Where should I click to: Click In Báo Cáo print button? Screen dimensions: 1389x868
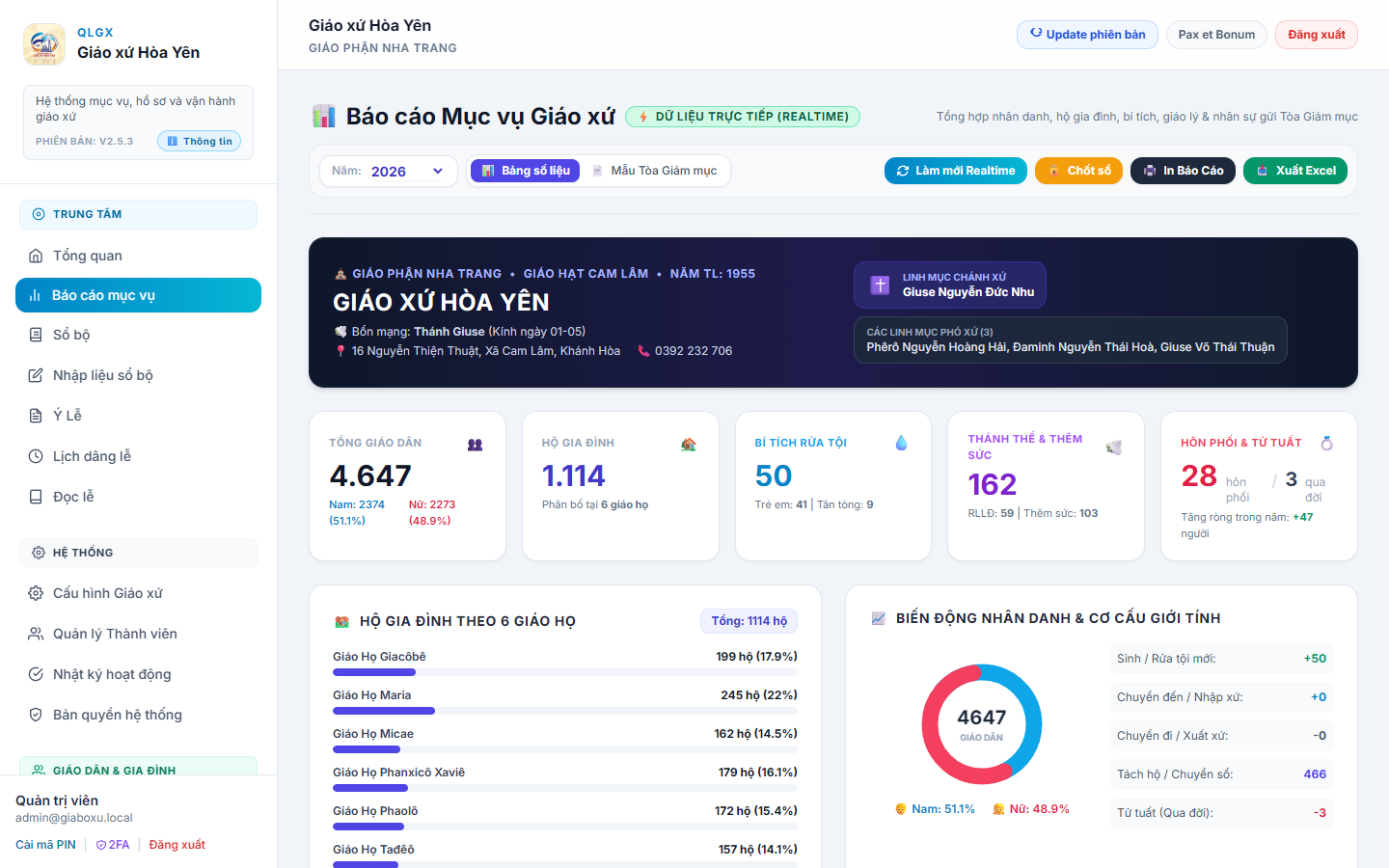pyautogui.click(x=1183, y=171)
